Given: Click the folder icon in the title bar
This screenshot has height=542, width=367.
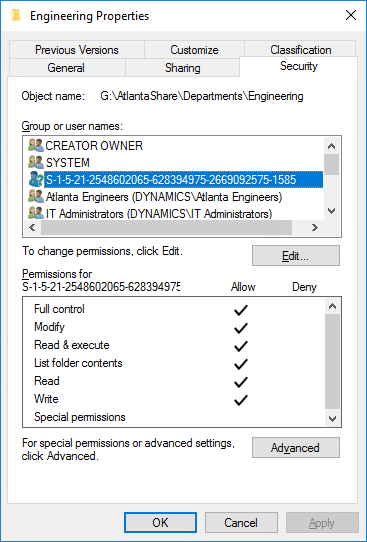Looking at the screenshot, I should (16, 16).
